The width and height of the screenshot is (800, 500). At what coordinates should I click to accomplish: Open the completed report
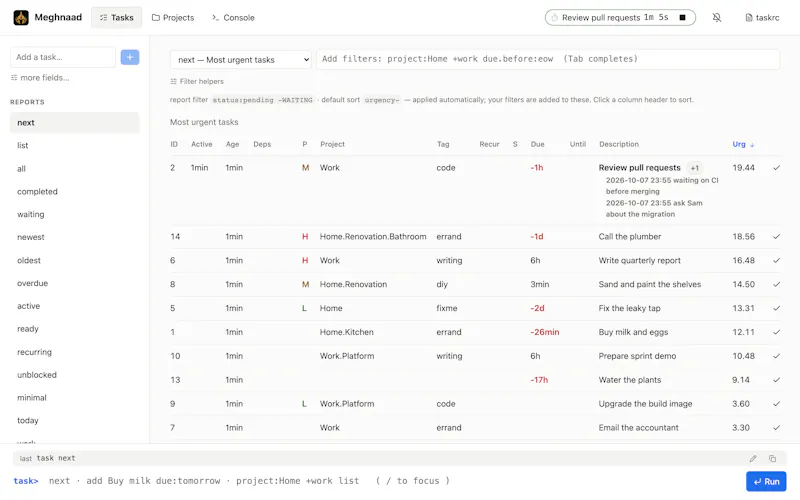(x=74, y=191)
